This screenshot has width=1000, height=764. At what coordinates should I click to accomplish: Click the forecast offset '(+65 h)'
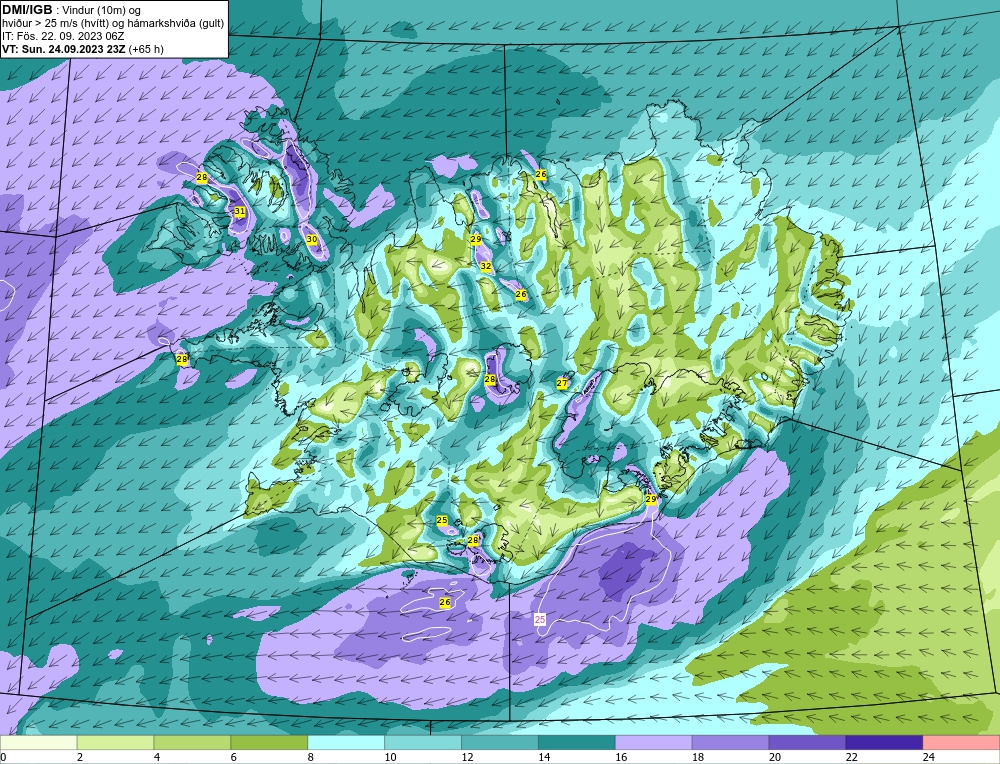(x=147, y=49)
